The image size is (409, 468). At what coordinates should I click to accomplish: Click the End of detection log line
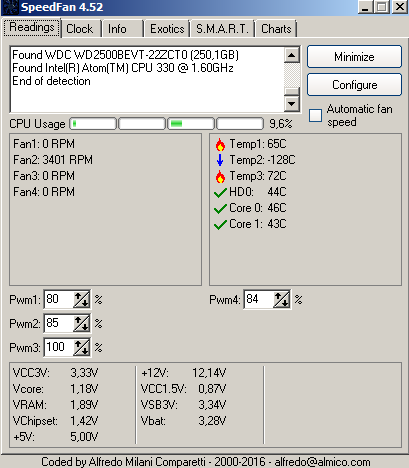51,81
